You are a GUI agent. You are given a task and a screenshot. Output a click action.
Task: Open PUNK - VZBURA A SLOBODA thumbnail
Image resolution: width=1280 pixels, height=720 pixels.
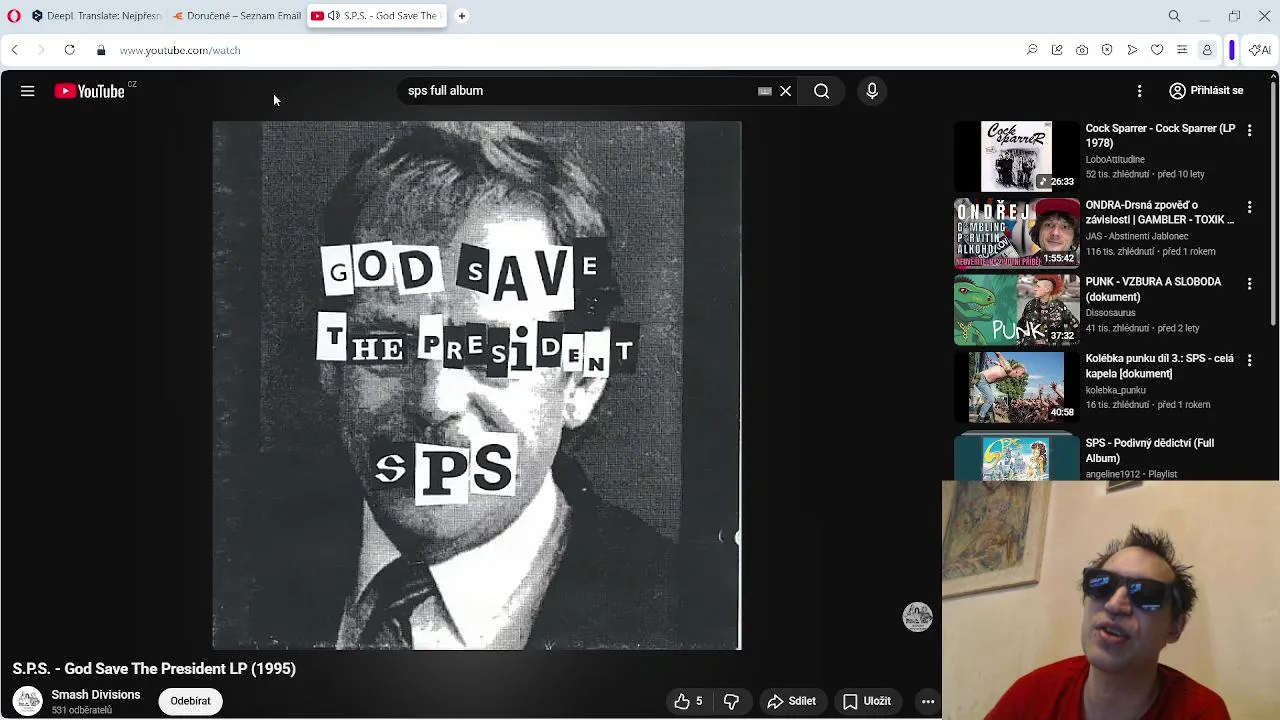[x=1016, y=310]
